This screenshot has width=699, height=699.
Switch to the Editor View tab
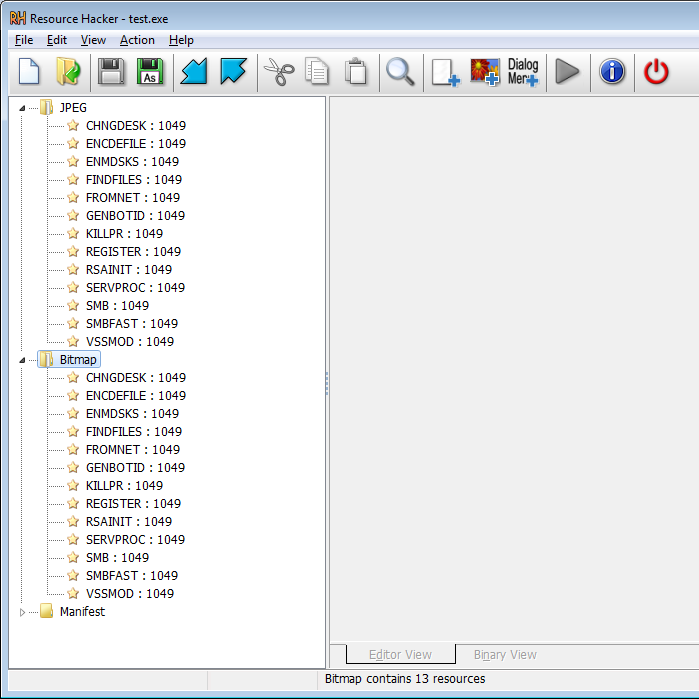coord(400,655)
